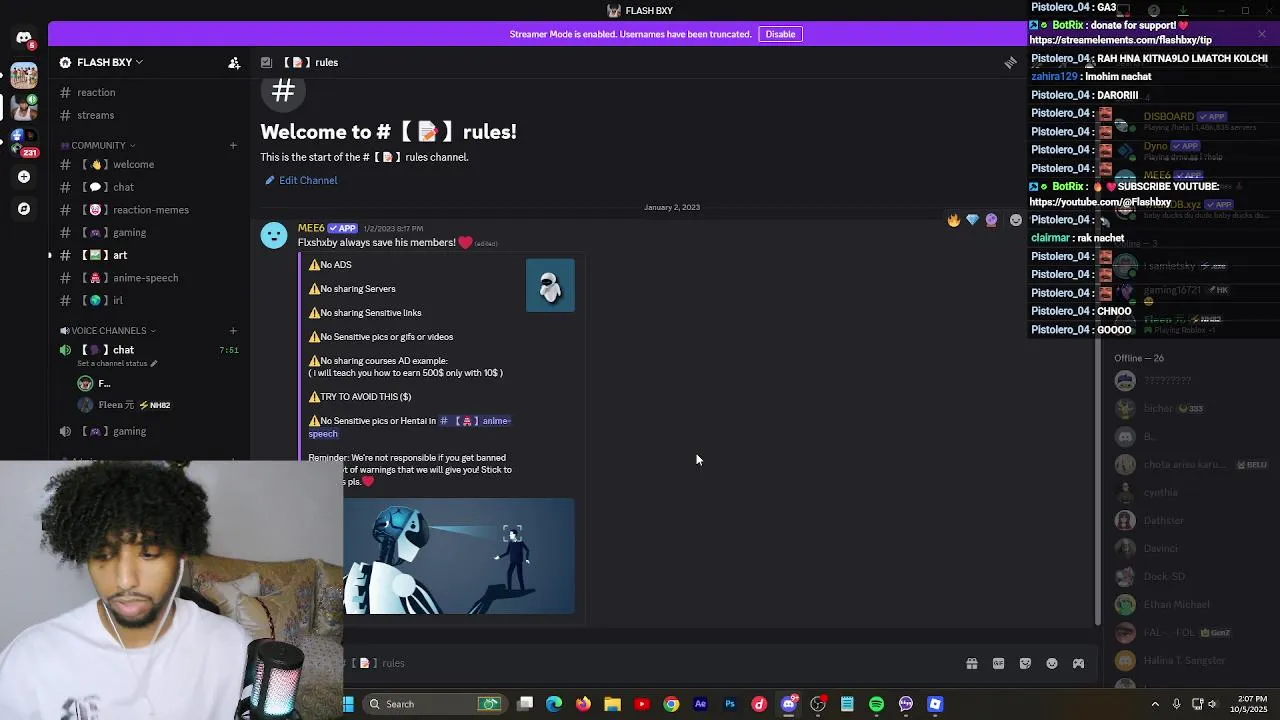
Task: Open Discover servers compass icon
Action: [24, 209]
